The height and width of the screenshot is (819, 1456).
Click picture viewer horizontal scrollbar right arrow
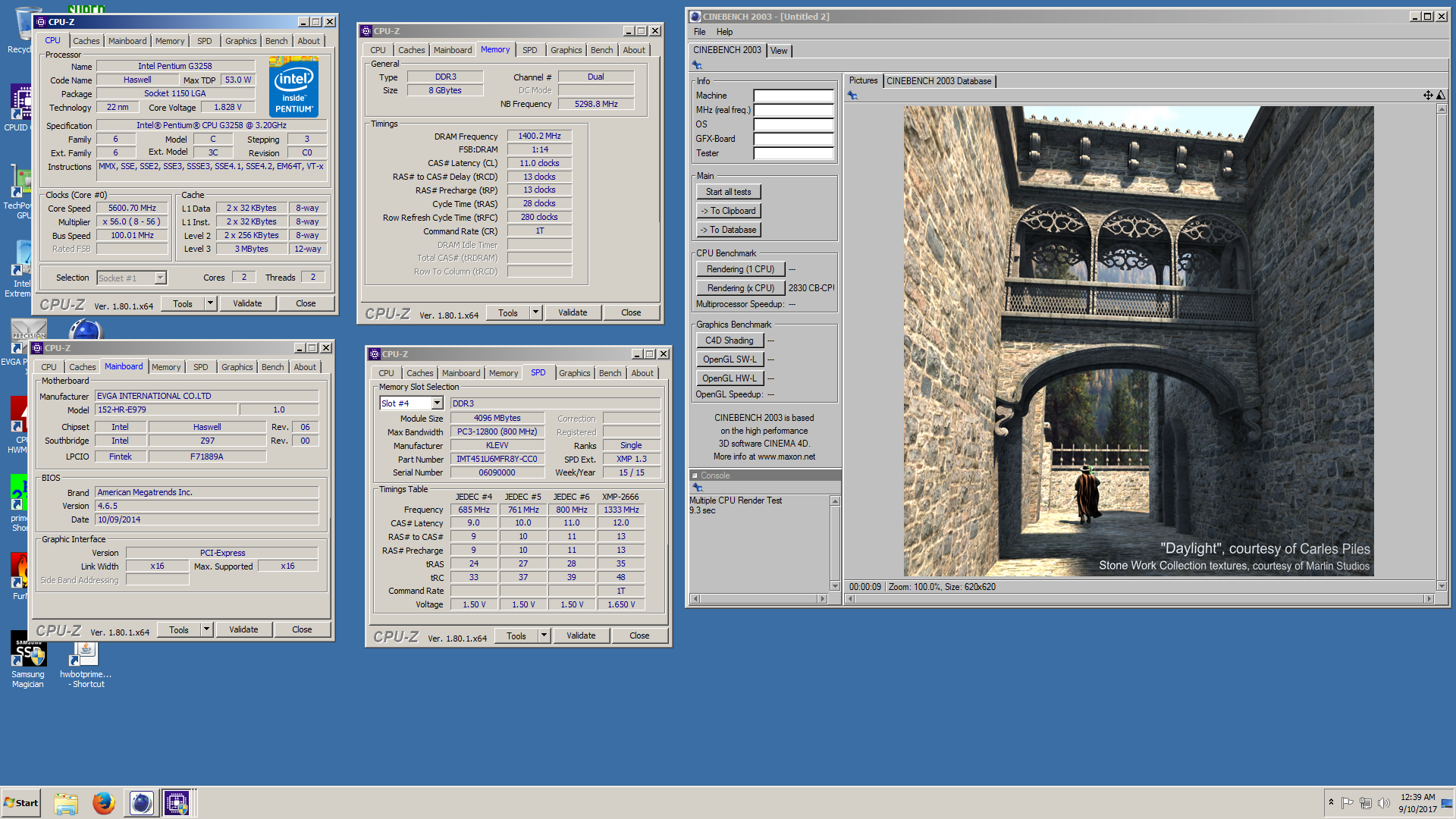pyautogui.click(x=1429, y=599)
